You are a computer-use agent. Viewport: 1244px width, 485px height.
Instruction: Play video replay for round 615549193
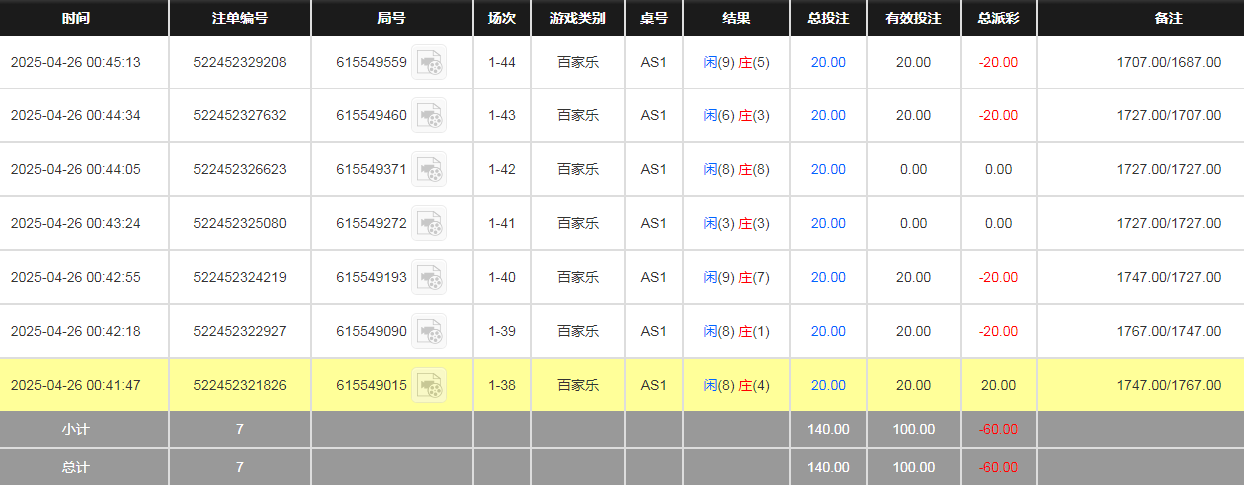429,277
